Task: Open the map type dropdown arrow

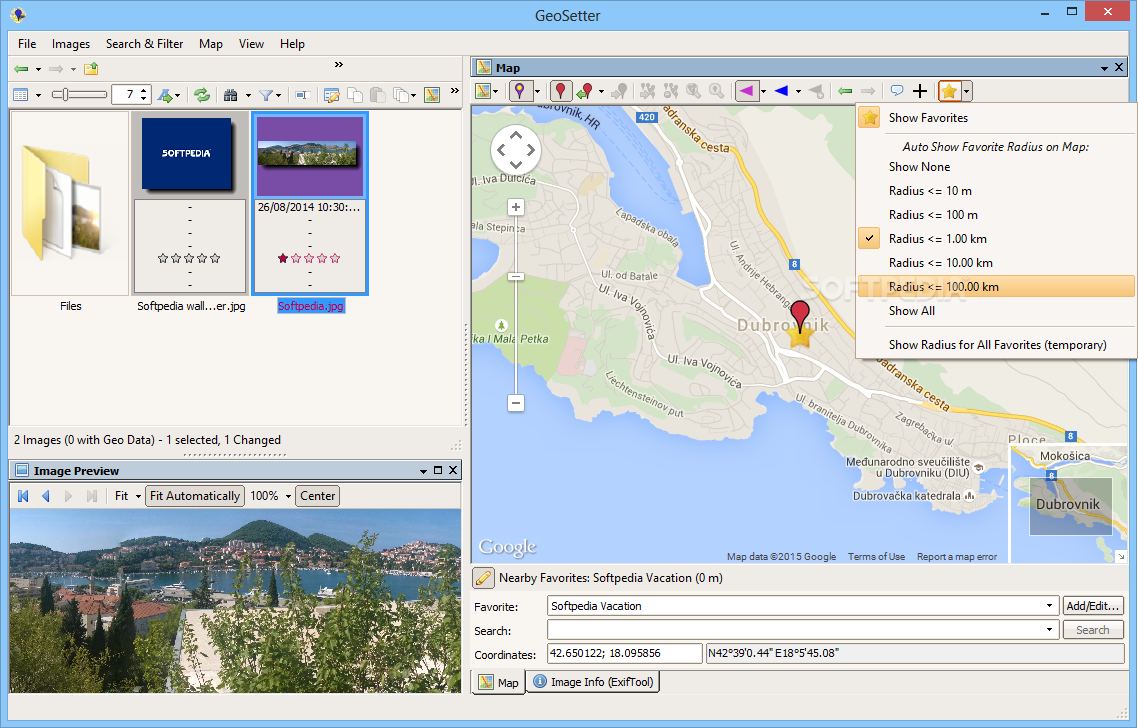Action: (496, 91)
